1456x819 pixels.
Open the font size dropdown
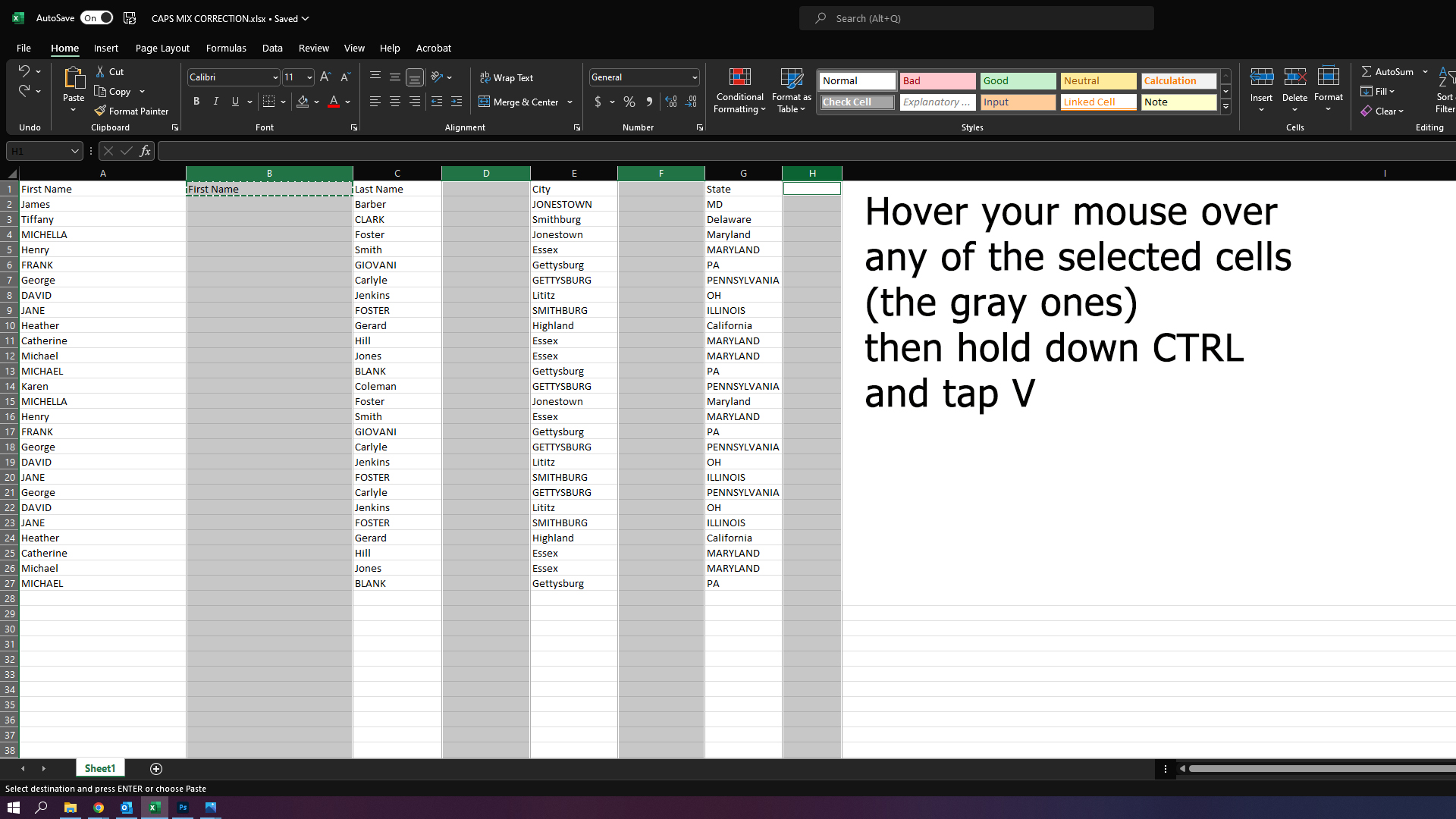pos(309,77)
